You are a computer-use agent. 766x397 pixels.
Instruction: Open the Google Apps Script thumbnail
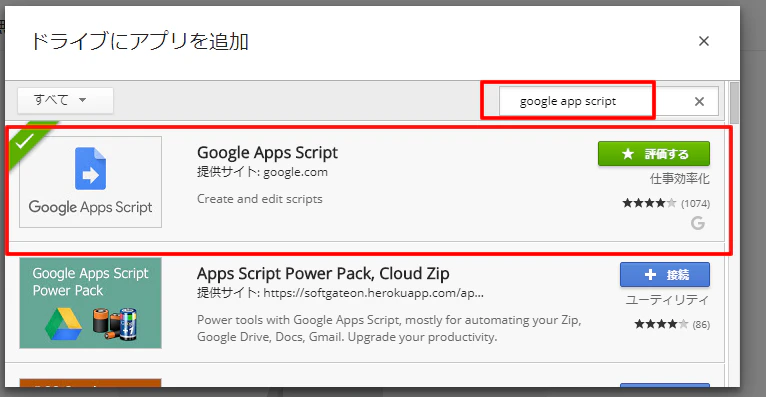(90, 182)
